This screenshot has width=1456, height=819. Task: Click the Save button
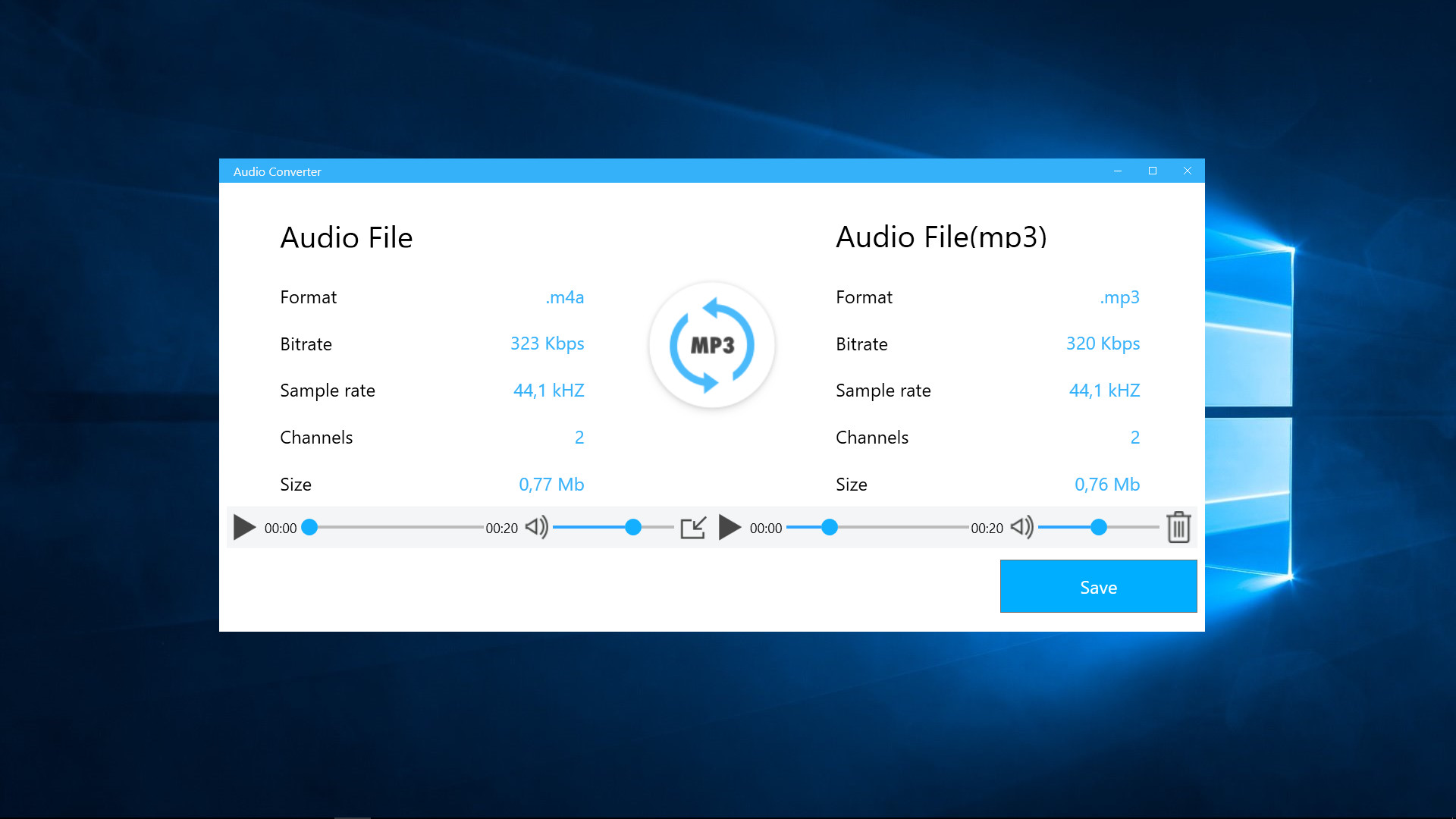point(1098,586)
